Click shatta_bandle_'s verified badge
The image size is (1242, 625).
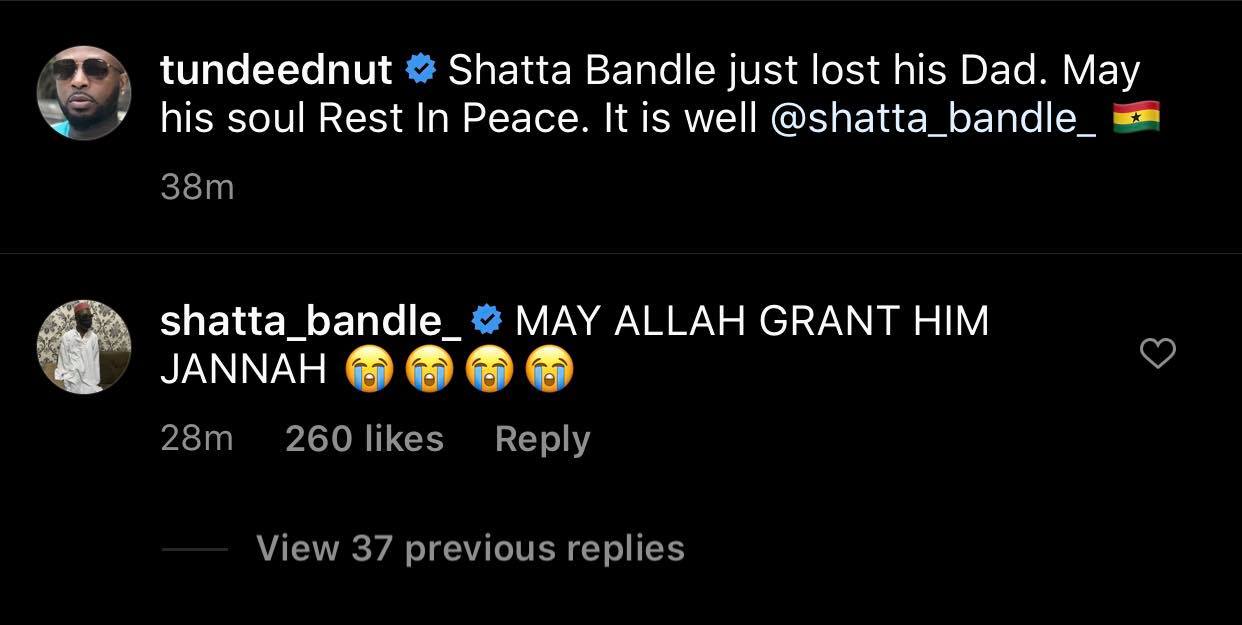(487, 319)
